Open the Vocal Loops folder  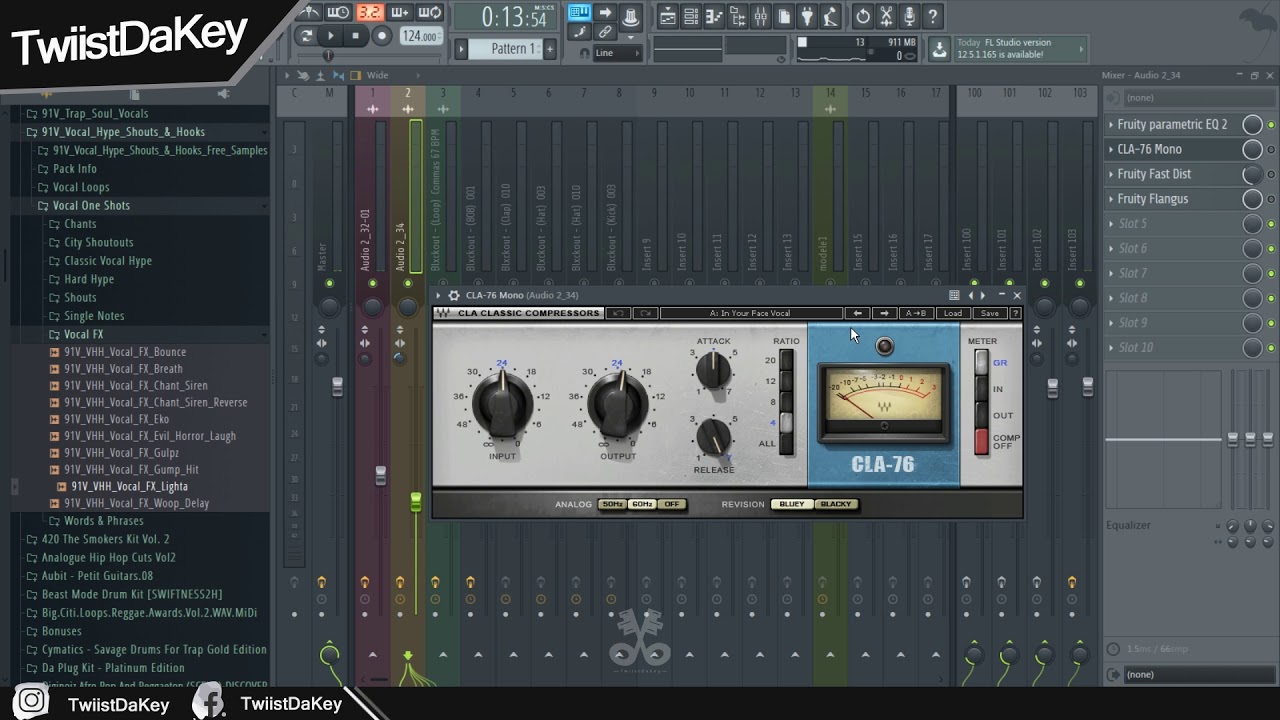coord(81,187)
